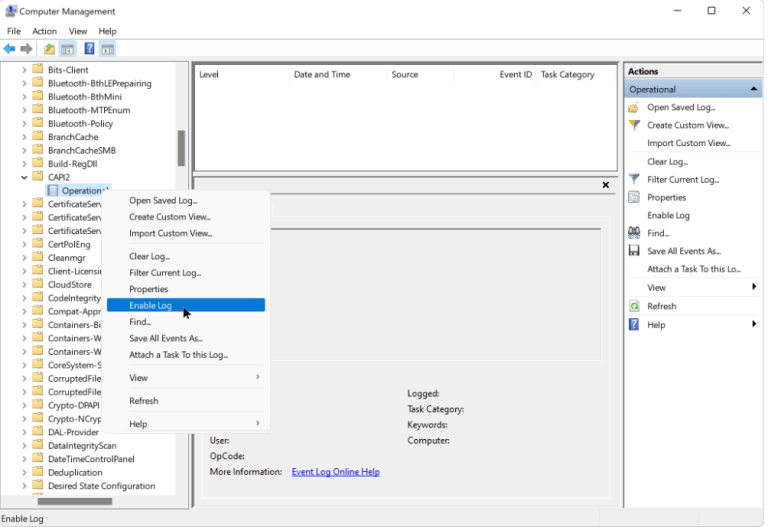Click the Create Custom View funnel icon
768x527 pixels.
634,125
